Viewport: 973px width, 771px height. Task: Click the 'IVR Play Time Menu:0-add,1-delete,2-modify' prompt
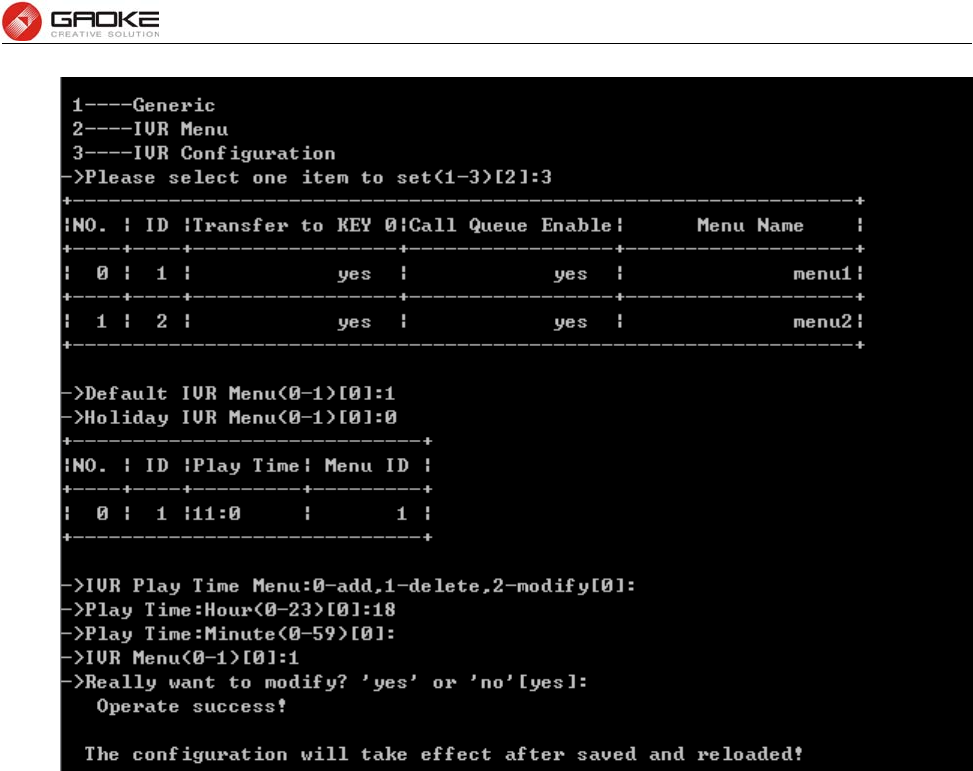pos(349,586)
